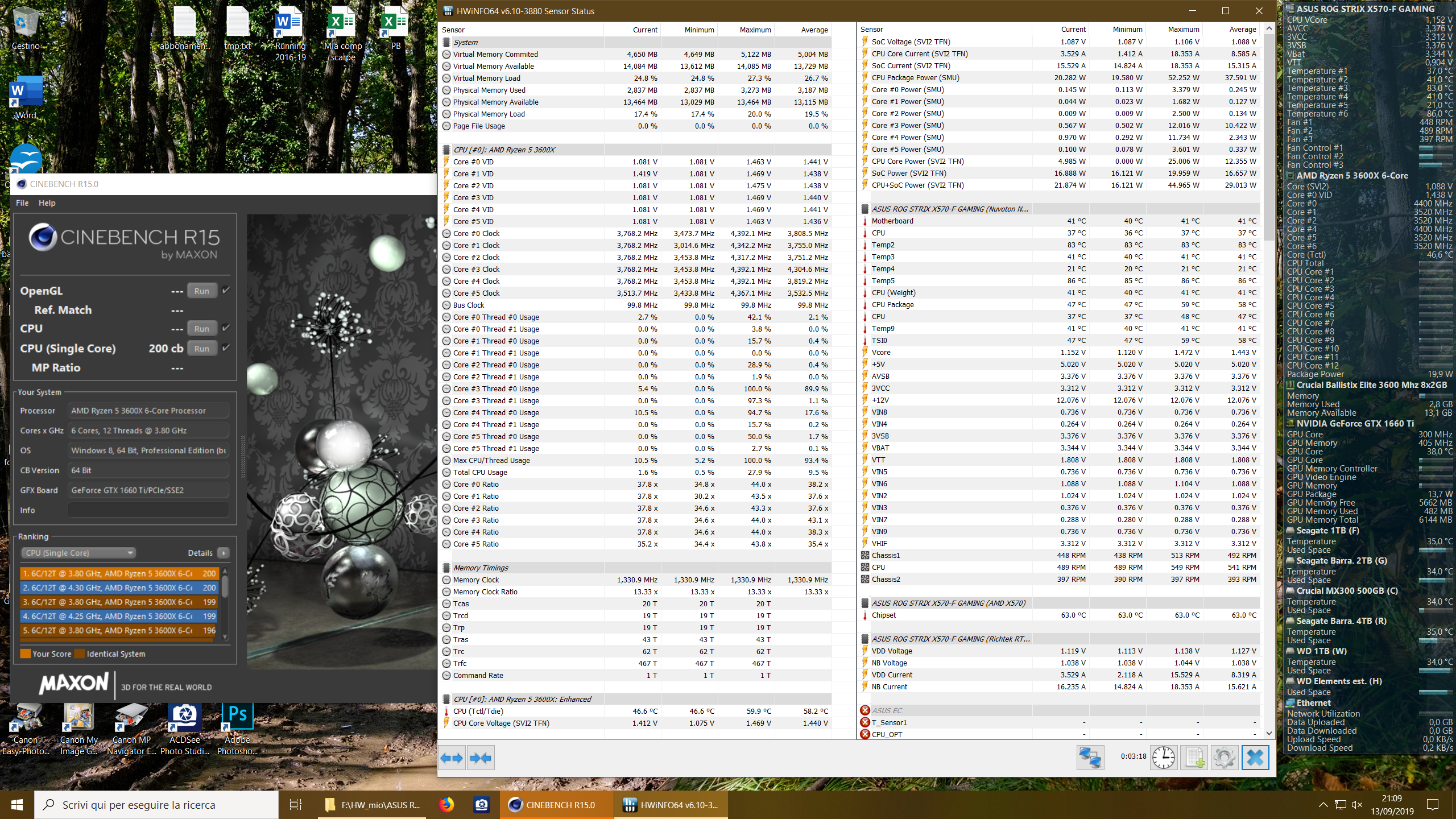This screenshot has height=819, width=1456.
Task: Expand ranking Details arrow button
Action: pyautogui.click(x=224, y=553)
